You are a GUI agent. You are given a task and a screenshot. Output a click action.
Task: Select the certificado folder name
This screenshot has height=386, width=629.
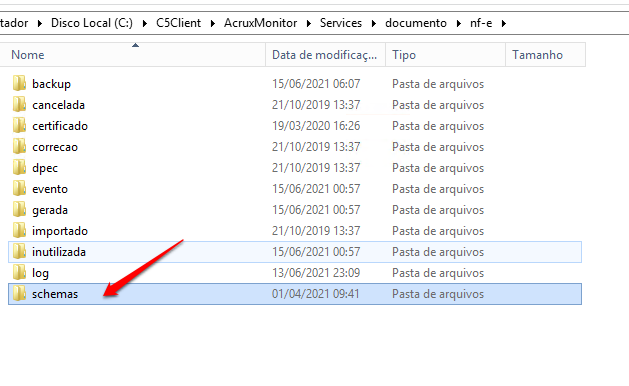click(x=60, y=126)
